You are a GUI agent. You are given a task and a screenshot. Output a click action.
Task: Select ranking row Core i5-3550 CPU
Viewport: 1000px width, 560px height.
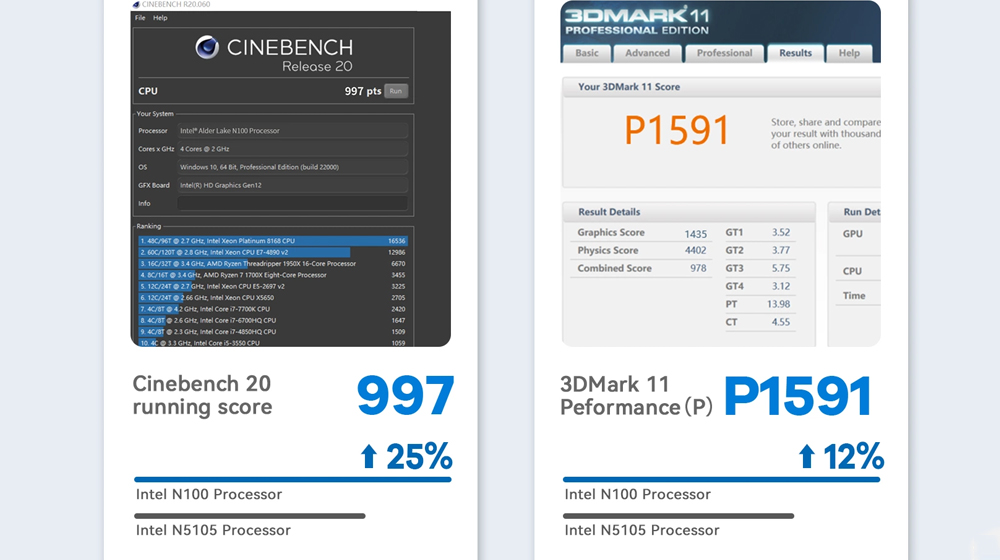(273, 343)
